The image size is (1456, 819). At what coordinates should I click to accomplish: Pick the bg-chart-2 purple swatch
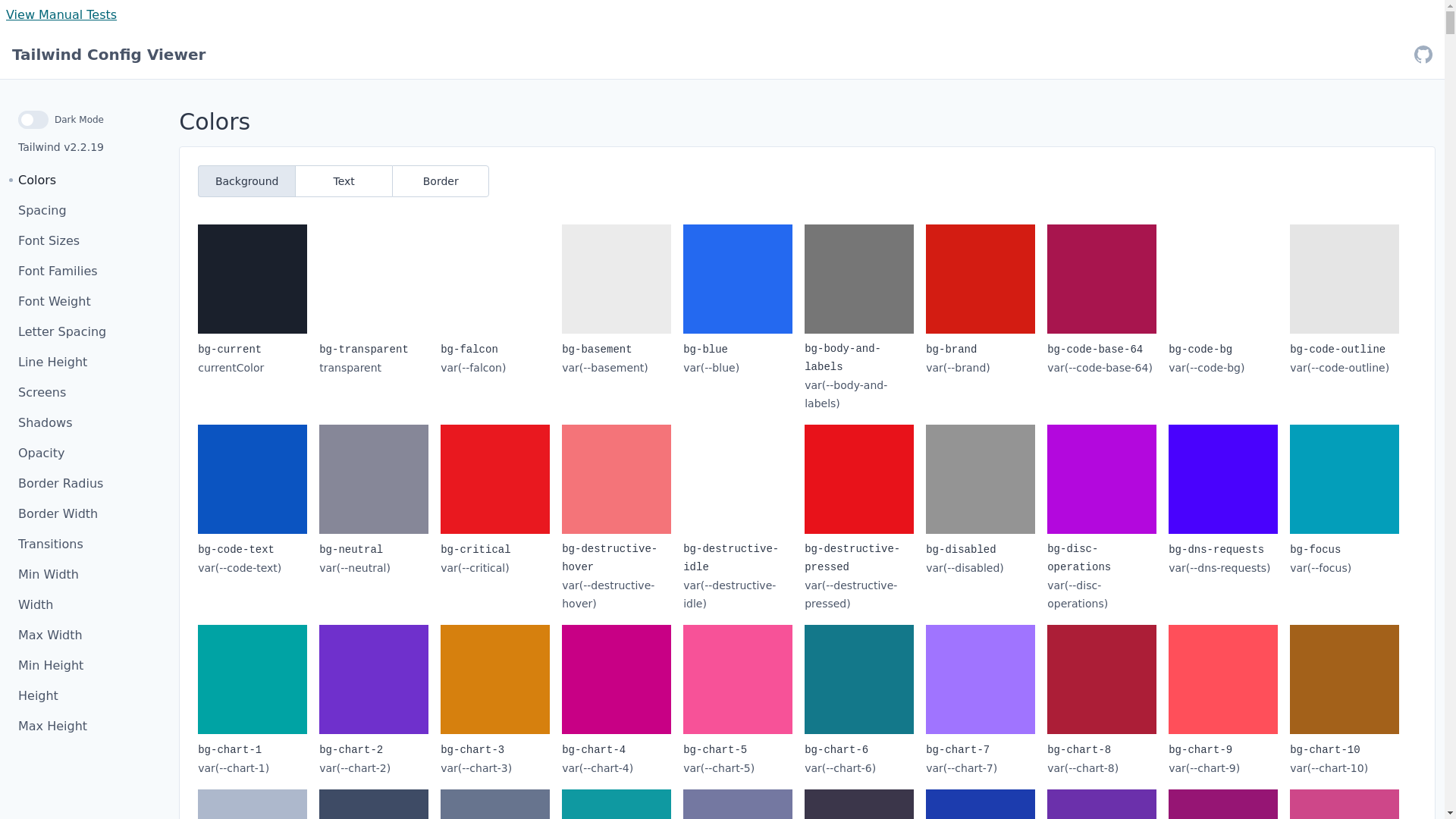tap(374, 679)
